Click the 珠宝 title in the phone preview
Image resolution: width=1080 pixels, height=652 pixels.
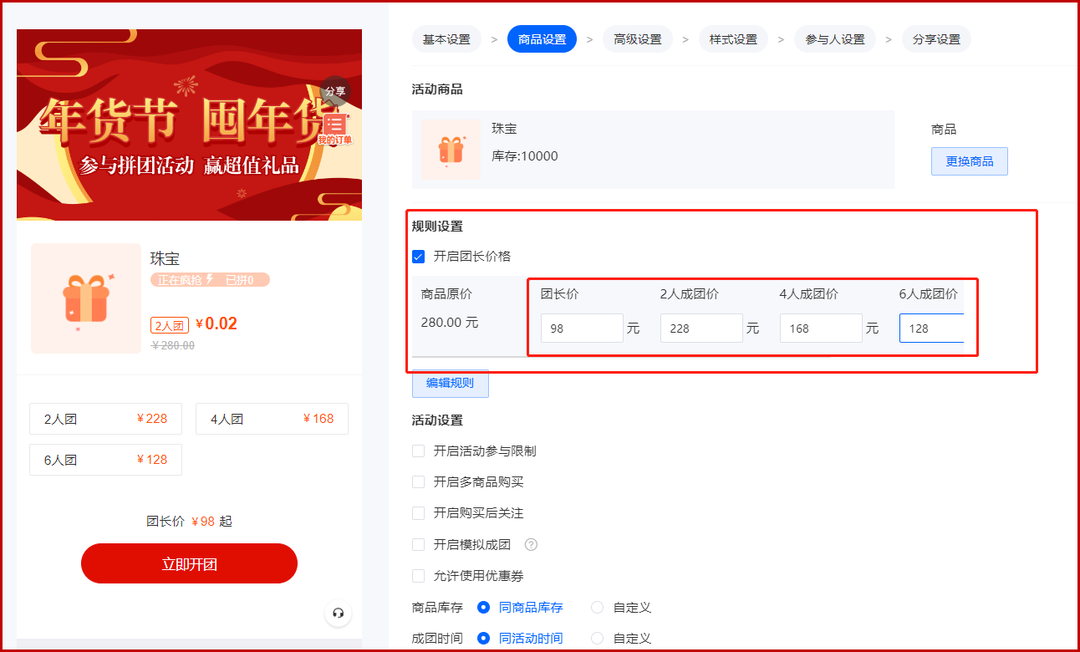coord(165,259)
